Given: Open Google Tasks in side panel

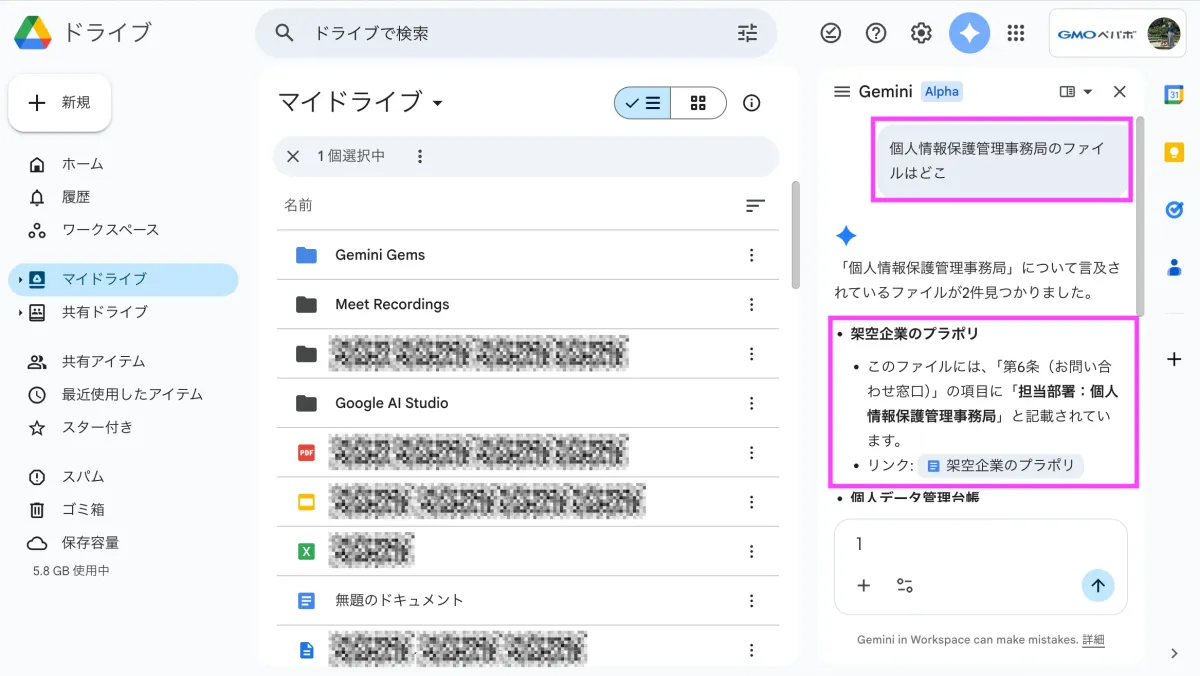Looking at the screenshot, I should click(1174, 209).
